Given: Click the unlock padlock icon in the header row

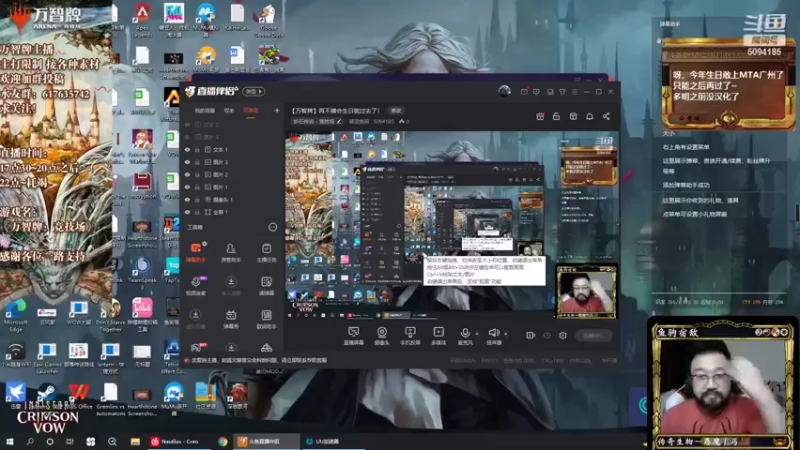Looking at the screenshot, I should point(556,116).
